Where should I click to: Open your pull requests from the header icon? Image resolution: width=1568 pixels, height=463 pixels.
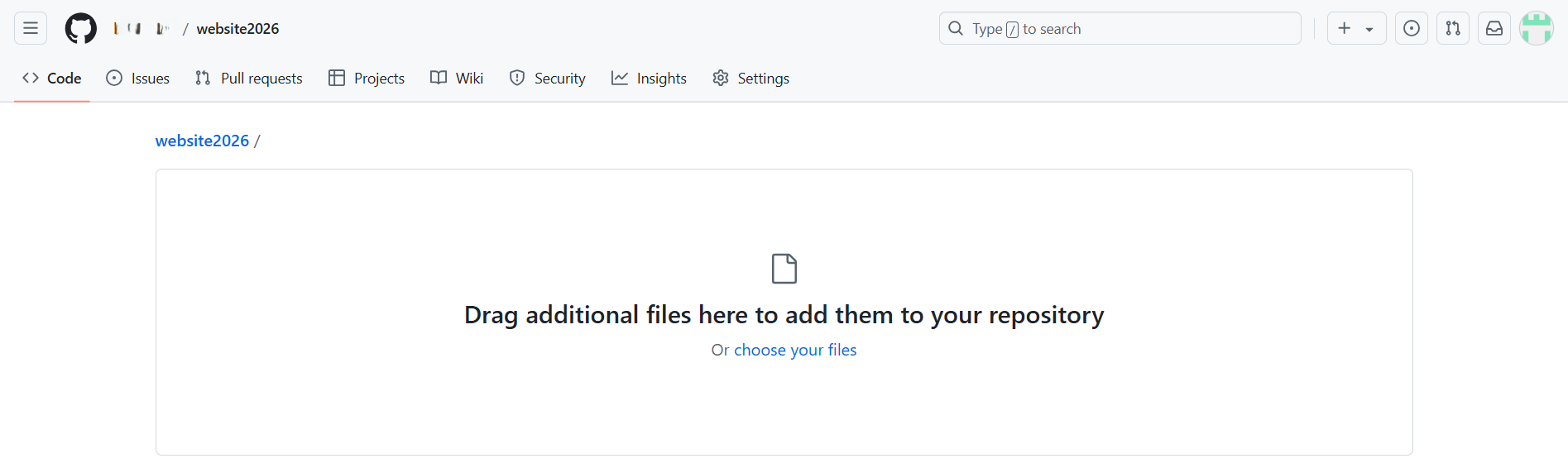pos(1453,28)
